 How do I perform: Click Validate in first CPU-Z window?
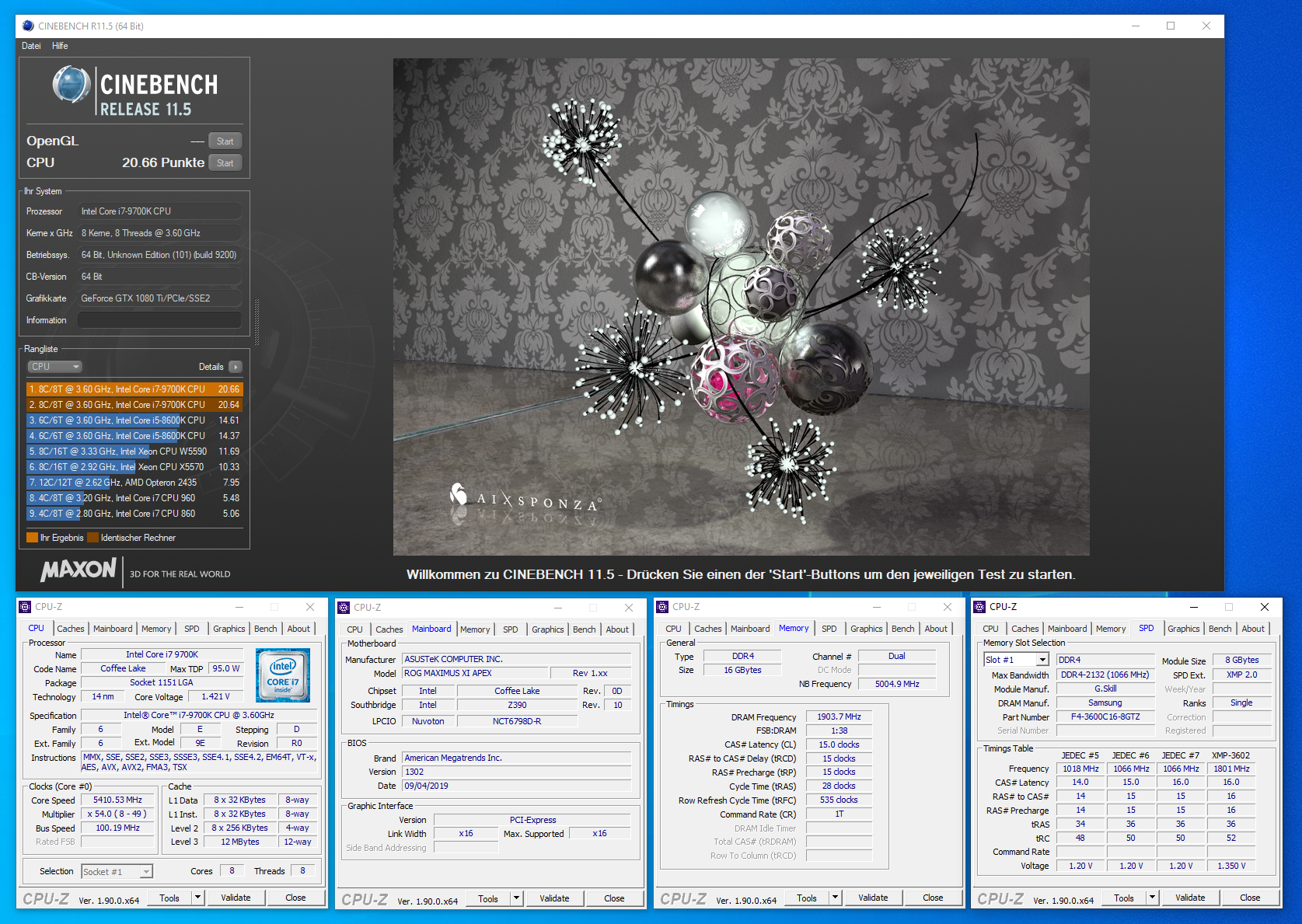click(x=236, y=898)
